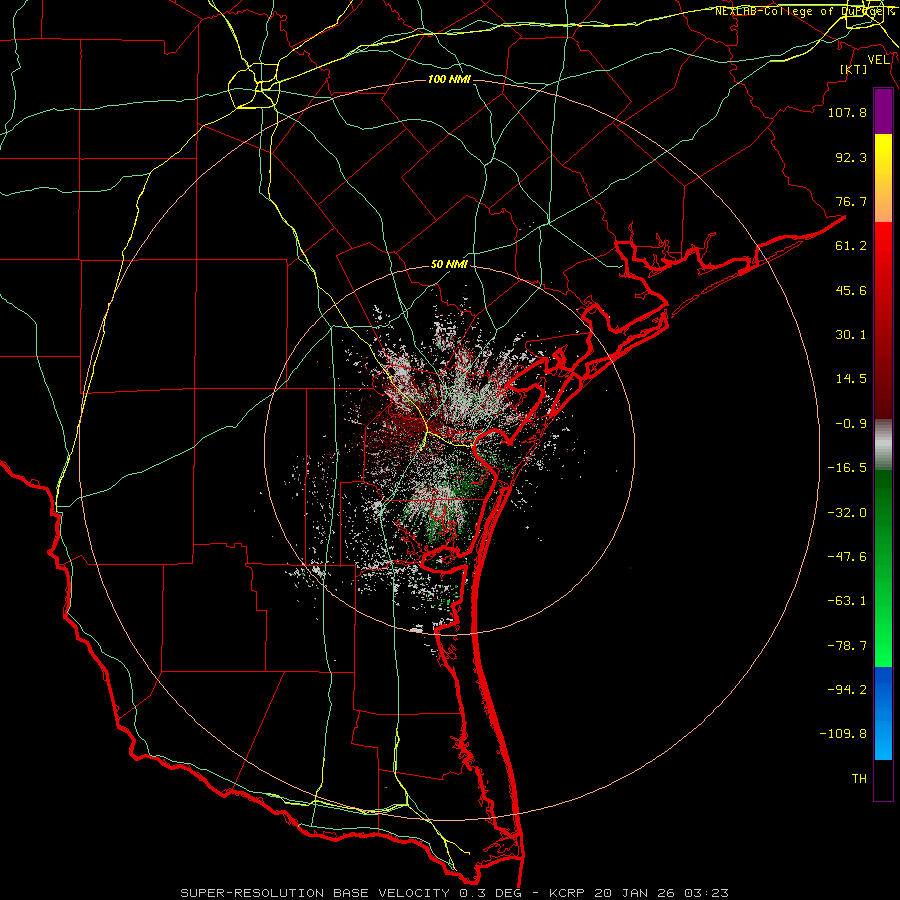Select the -78.7 velocity scale value
Image resolution: width=900 pixels, height=900 pixels.
[847, 646]
